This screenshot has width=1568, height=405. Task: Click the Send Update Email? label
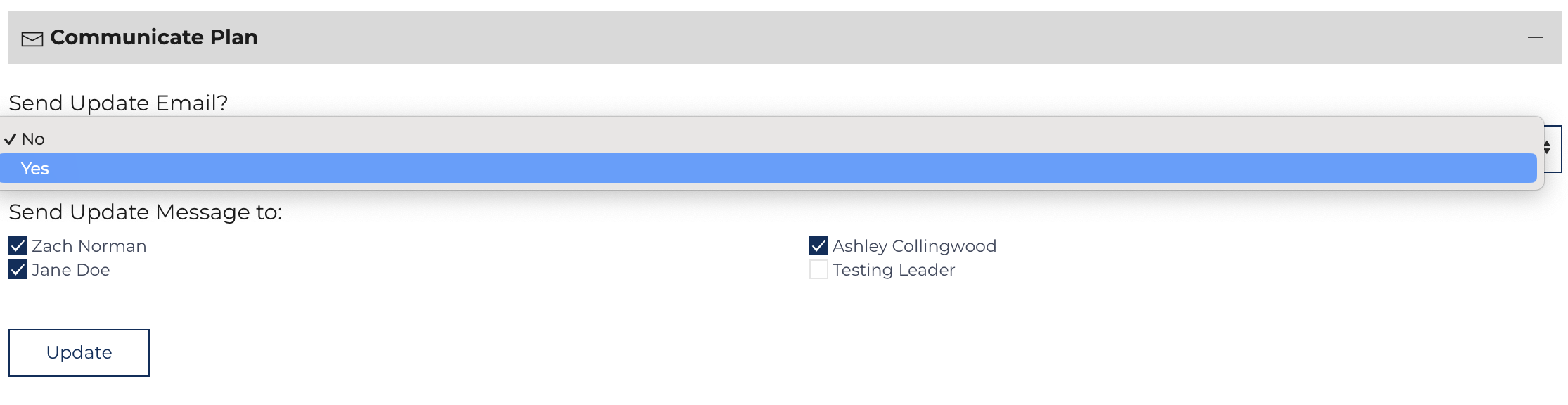point(118,103)
